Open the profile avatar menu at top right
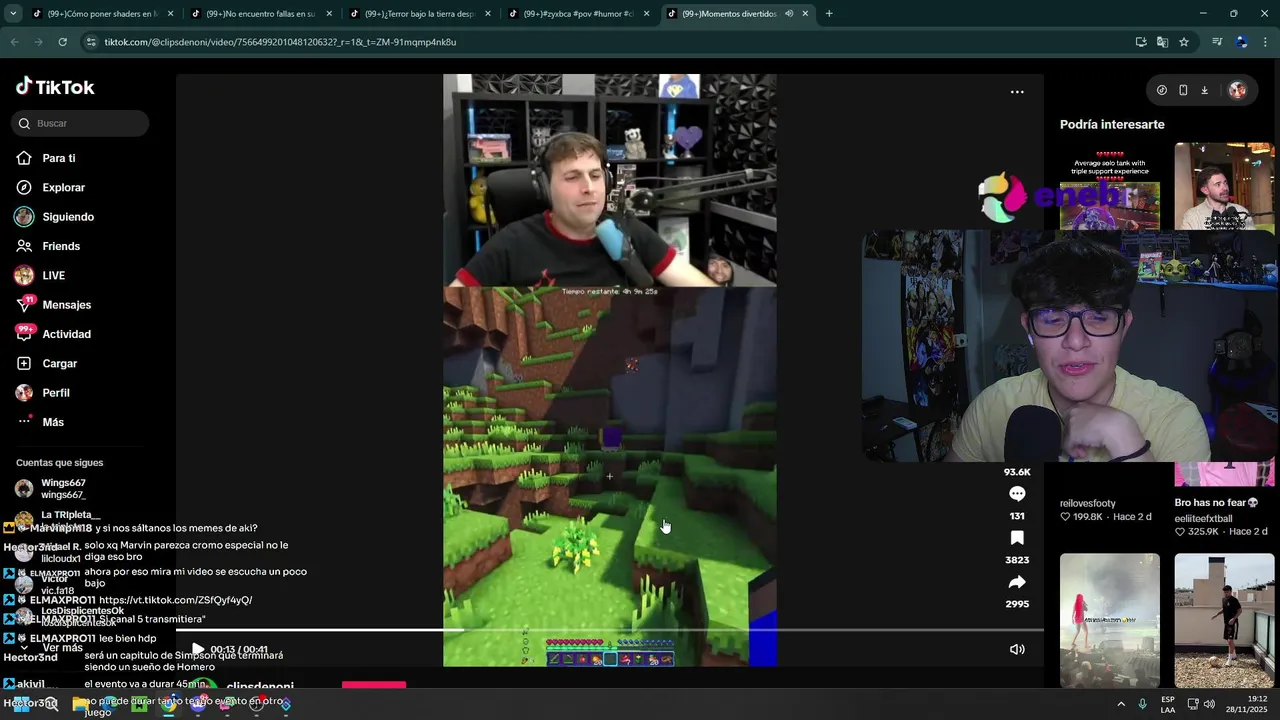Screen dimensions: 1280x720 tap(1237, 90)
